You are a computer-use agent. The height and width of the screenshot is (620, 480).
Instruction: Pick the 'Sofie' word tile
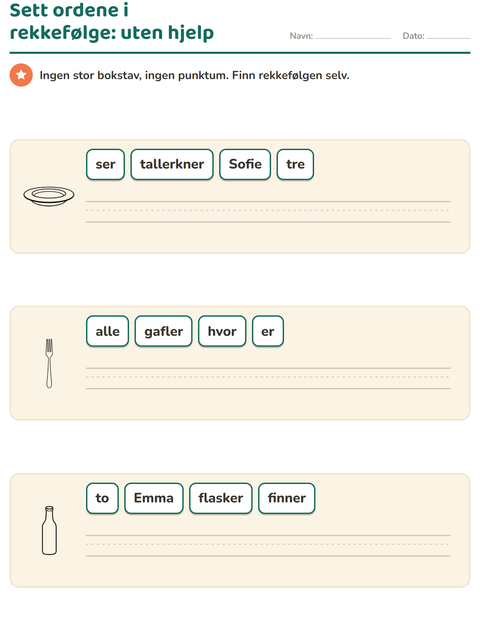click(245, 164)
